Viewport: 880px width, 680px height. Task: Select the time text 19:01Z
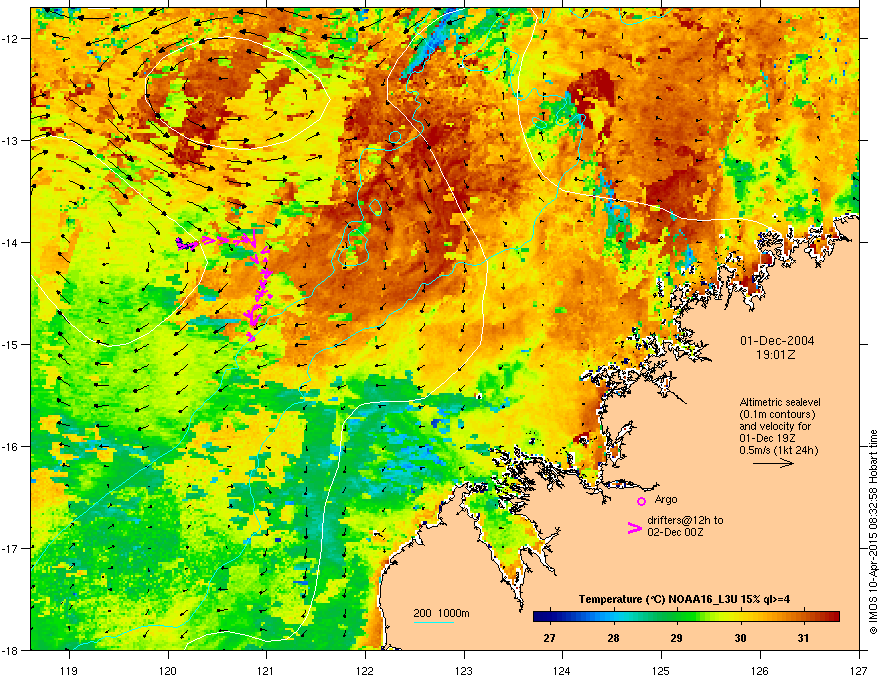(x=776, y=355)
